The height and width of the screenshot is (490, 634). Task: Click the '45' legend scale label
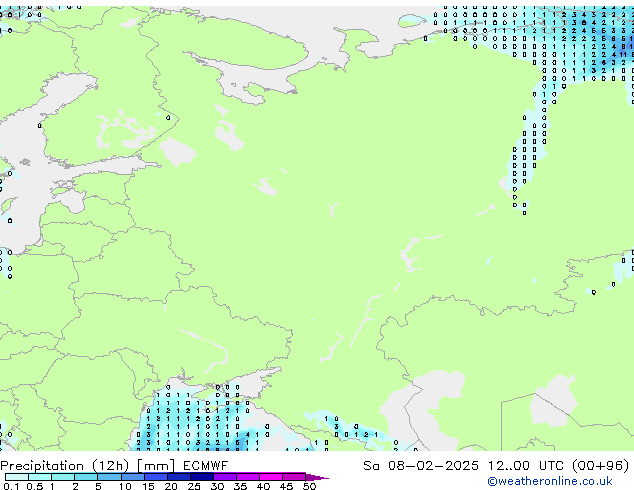click(x=286, y=486)
